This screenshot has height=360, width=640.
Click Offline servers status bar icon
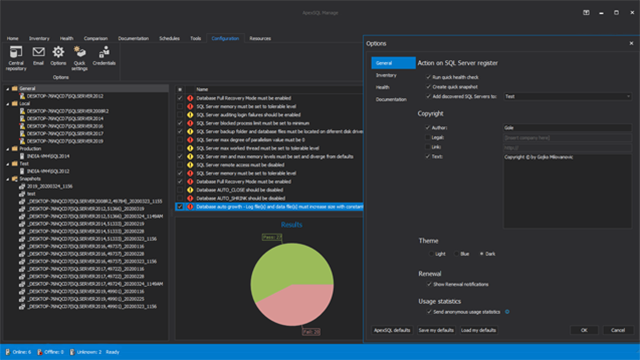coord(40,352)
